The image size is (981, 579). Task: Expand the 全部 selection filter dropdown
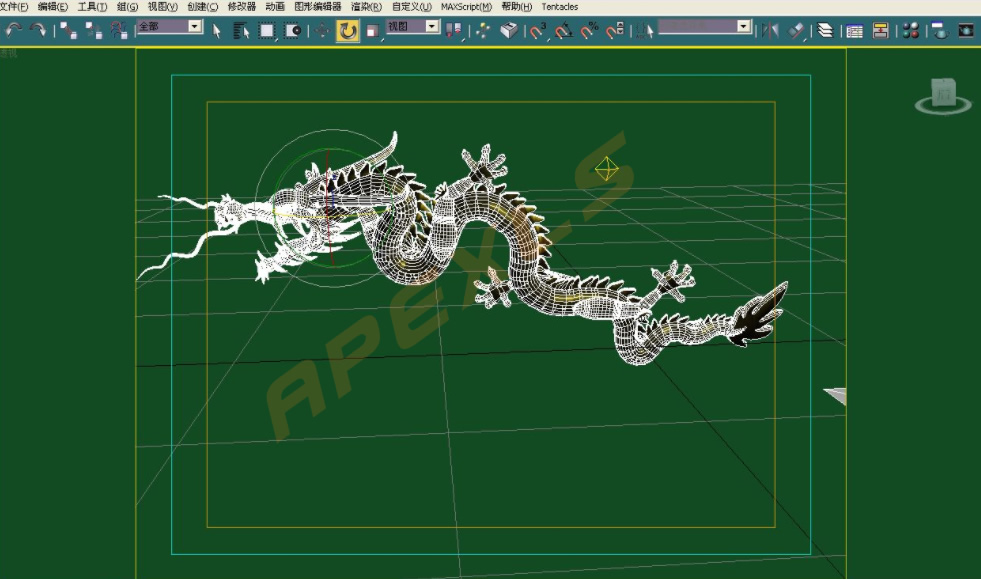[x=195, y=26]
